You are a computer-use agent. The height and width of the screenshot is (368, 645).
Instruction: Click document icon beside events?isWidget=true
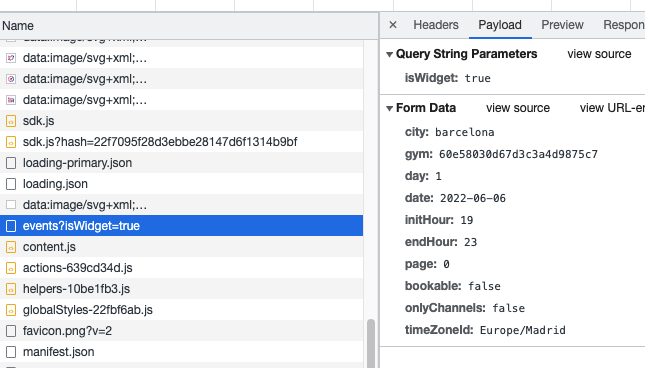pyautogui.click(x=11, y=226)
